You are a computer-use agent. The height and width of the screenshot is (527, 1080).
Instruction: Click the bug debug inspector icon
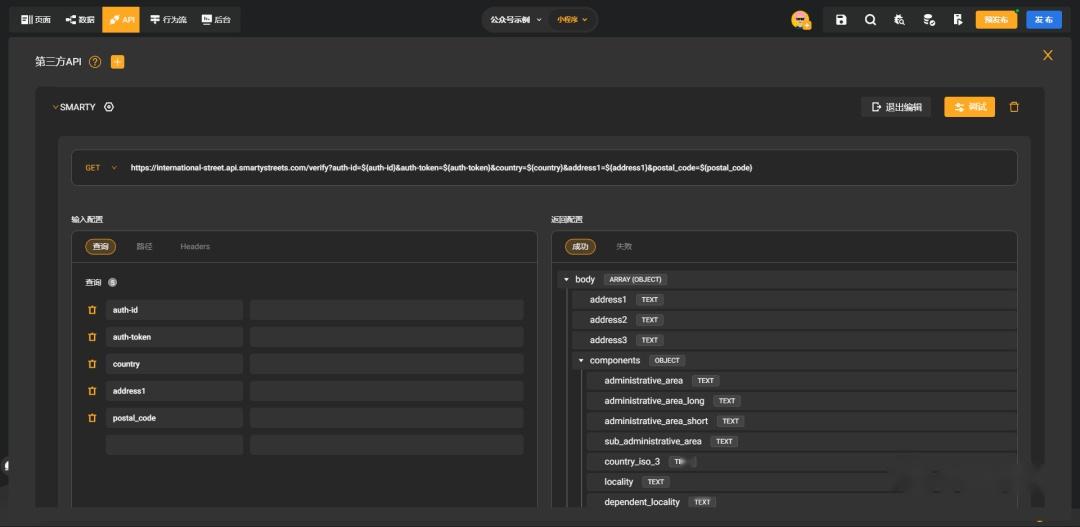900,20
